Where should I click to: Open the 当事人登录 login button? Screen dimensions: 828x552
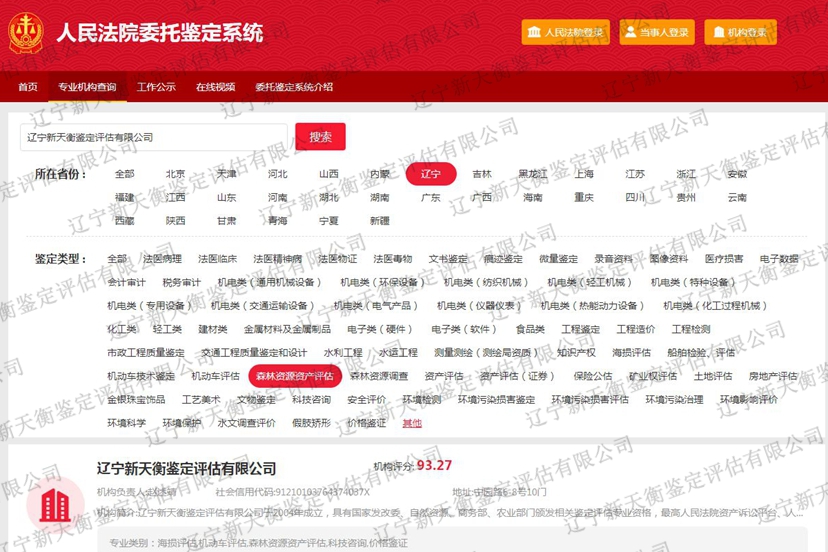click(x=657, y=32)
